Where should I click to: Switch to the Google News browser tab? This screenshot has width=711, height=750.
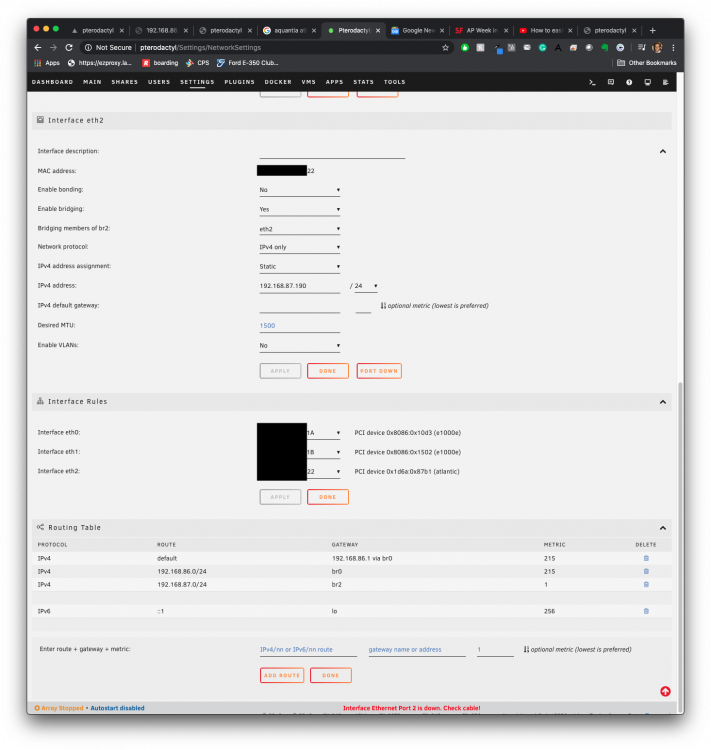tap(417, 30)
